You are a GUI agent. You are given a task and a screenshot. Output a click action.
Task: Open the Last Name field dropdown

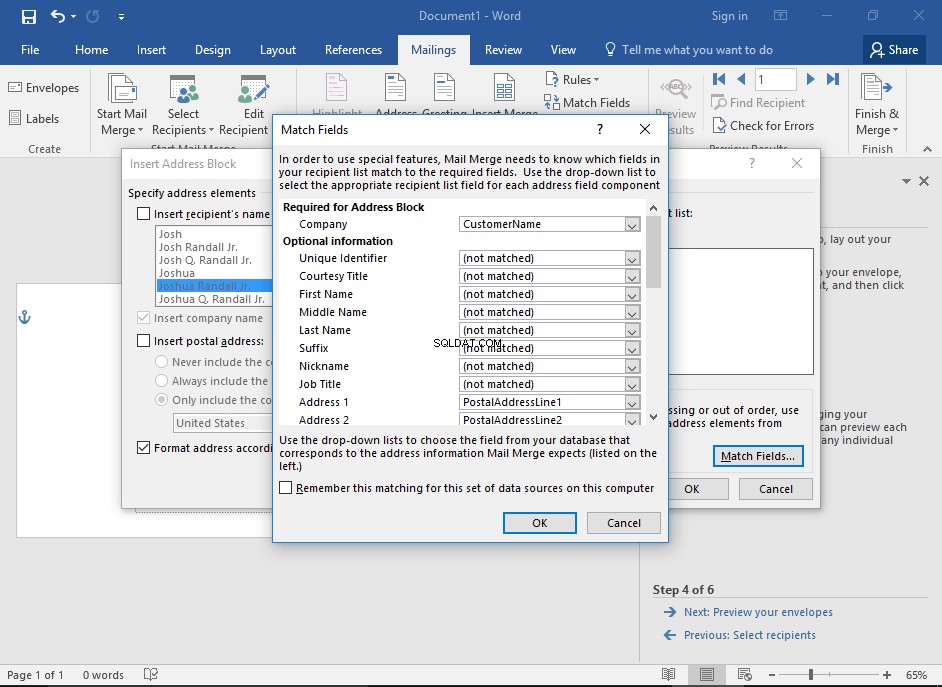tap(631, 331)
